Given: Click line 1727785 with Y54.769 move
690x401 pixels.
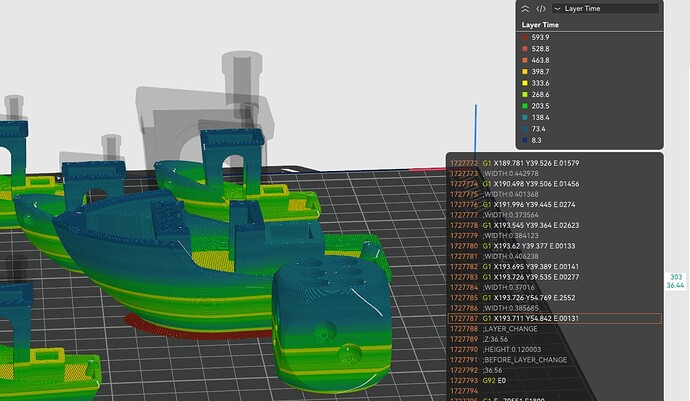Looking at the screenshot, I should 554,298.
